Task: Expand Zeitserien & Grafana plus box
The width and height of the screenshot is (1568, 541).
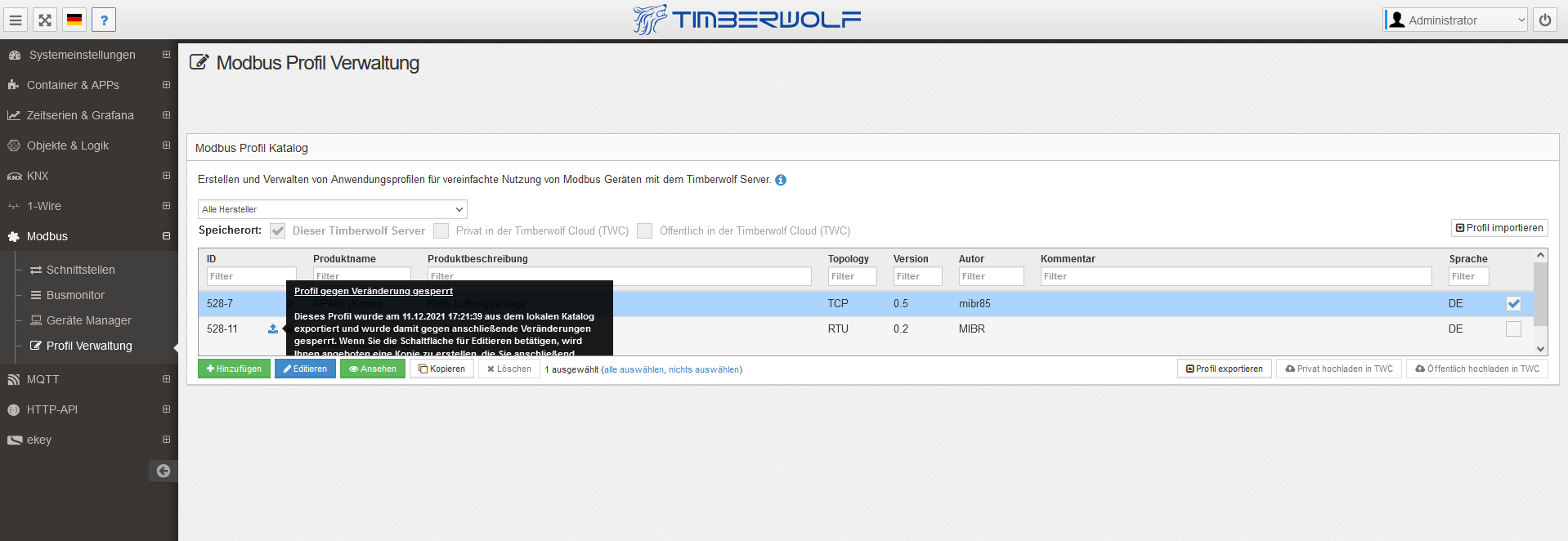Action: pos(166,115)
